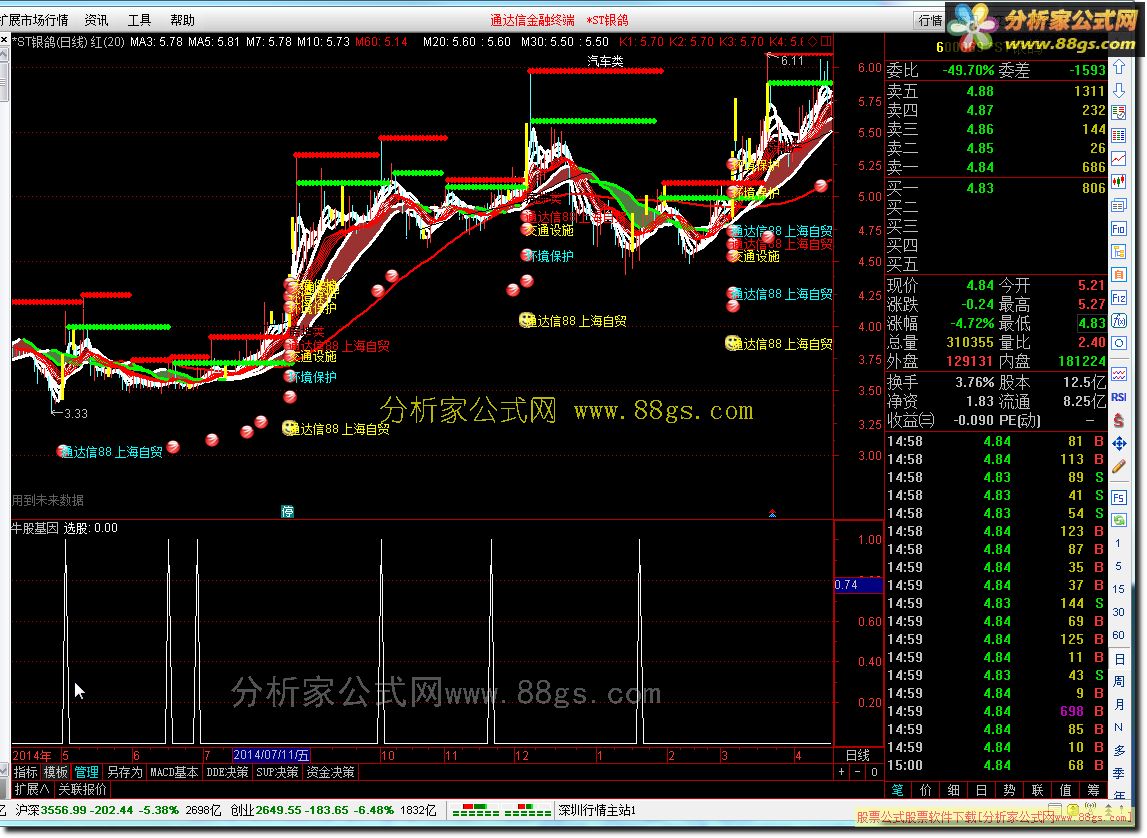Select the 联 linked tab
The height and width of the screenshot is (838, 1147).
click(x=1037, y=790)
